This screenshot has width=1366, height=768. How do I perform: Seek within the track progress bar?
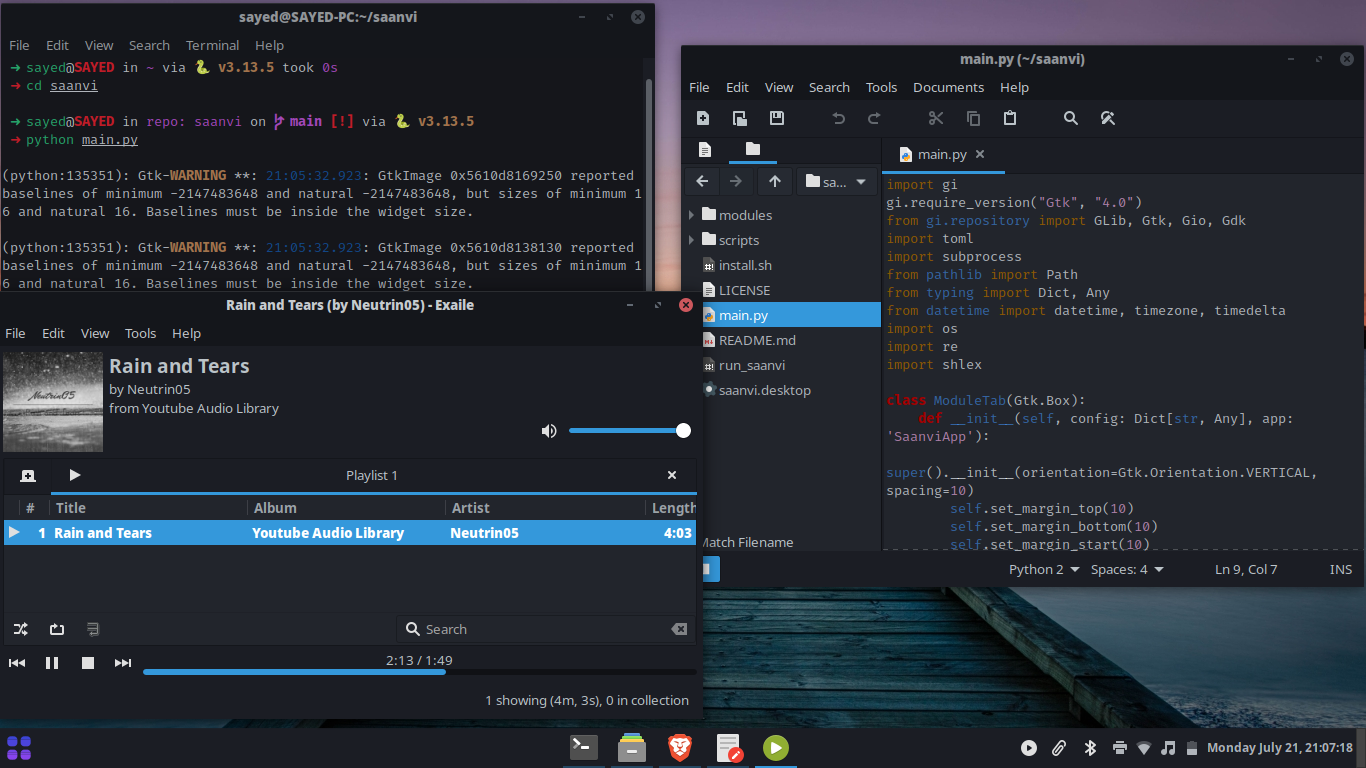click(x=420, y=671)
